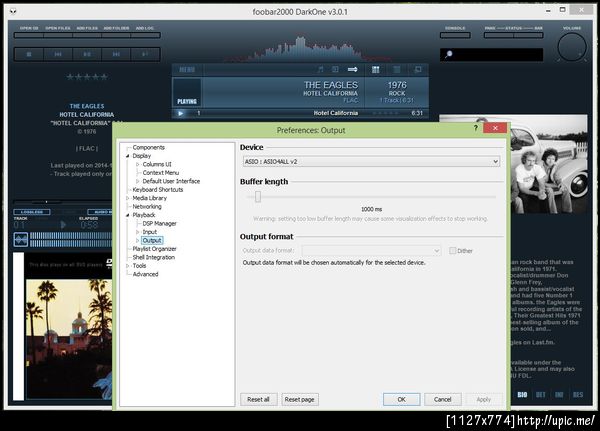
Task: Collapse the Display tree node
Action: pos(128,156)
